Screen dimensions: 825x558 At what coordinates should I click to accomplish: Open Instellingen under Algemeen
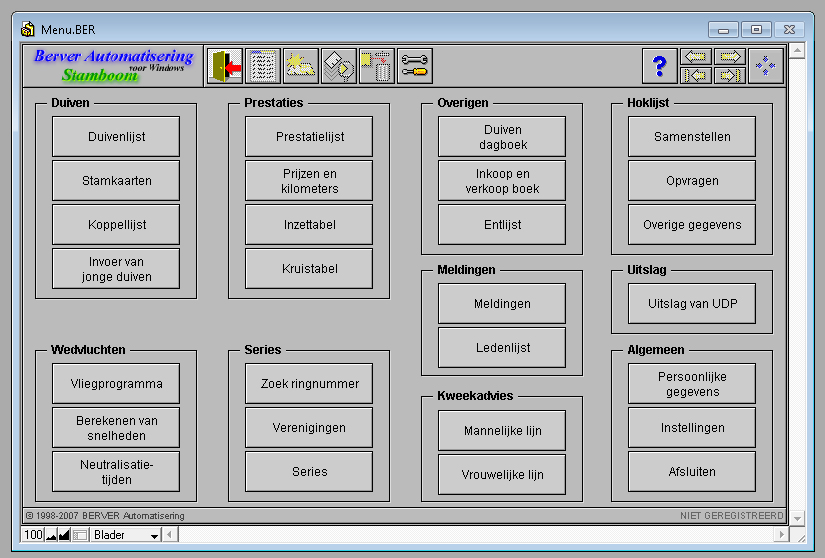pos(692,428)
